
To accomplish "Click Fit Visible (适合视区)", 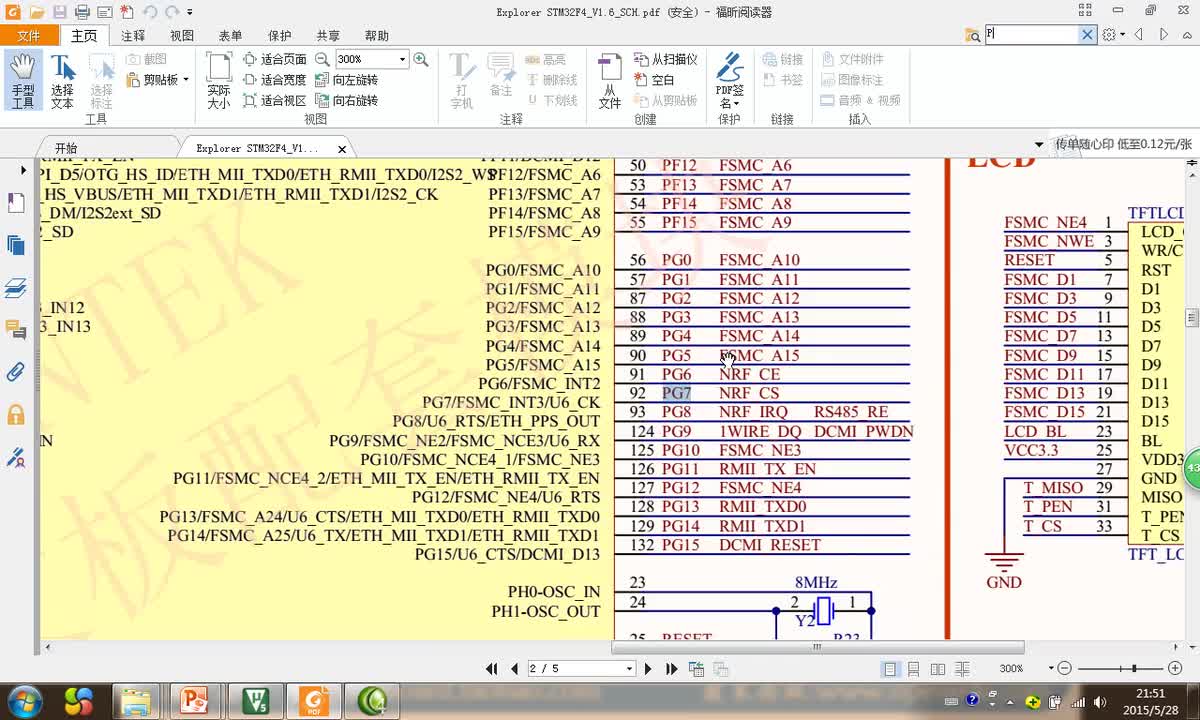I will coord(274,100).
